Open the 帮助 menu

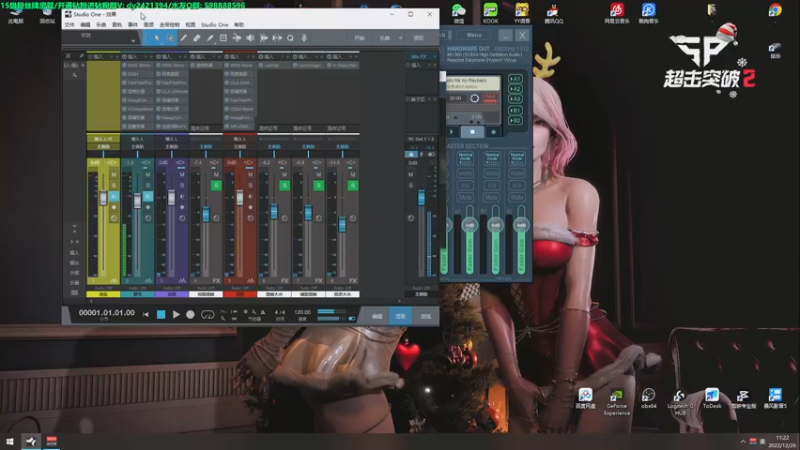[239, 24]
